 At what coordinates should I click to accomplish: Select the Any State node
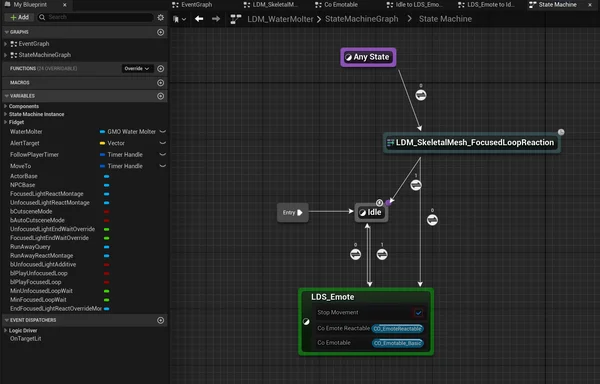(368, 57)
